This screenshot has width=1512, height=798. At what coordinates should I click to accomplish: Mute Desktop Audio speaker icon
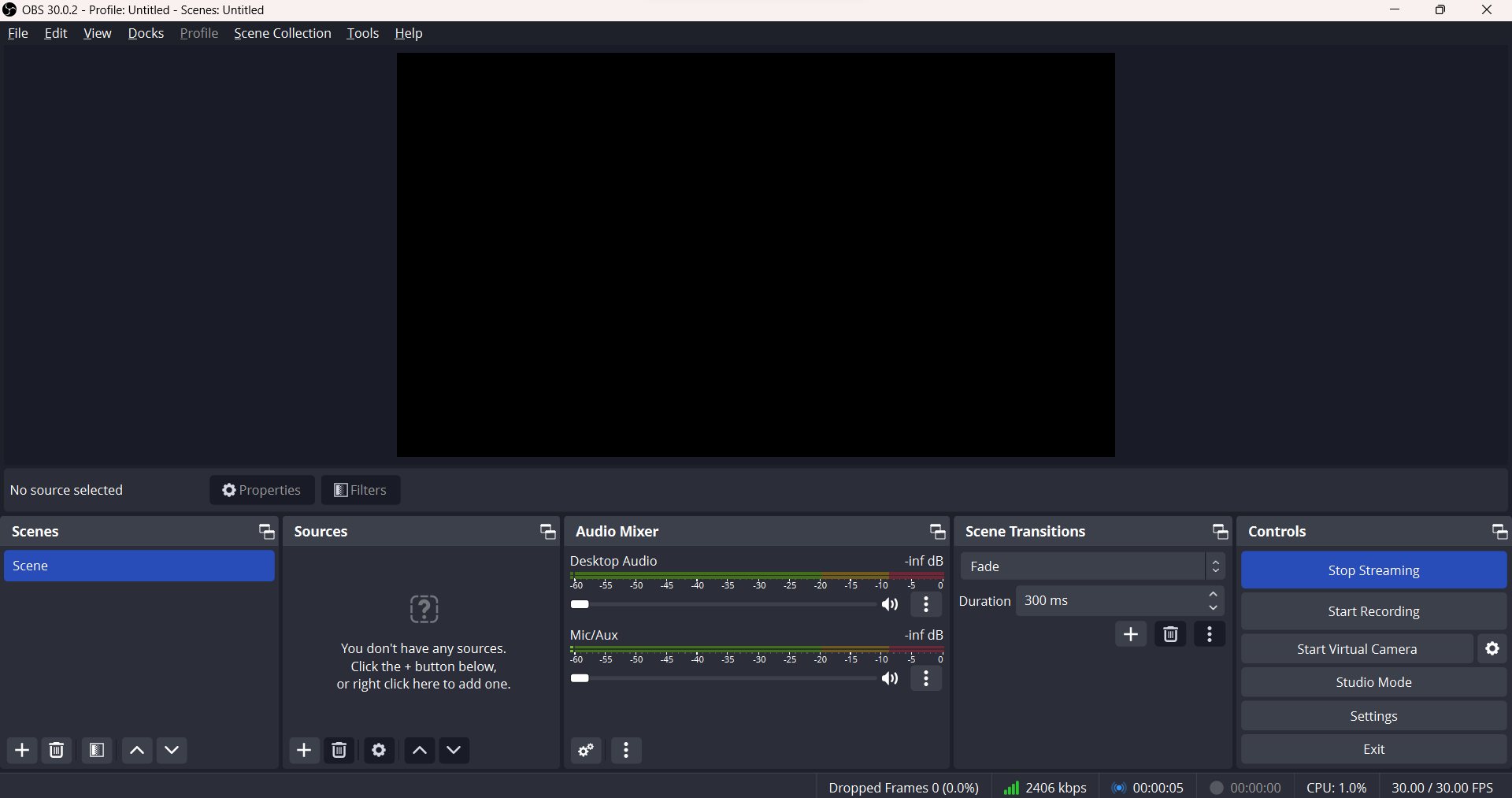pyautogui.click(x=890, y=605)
